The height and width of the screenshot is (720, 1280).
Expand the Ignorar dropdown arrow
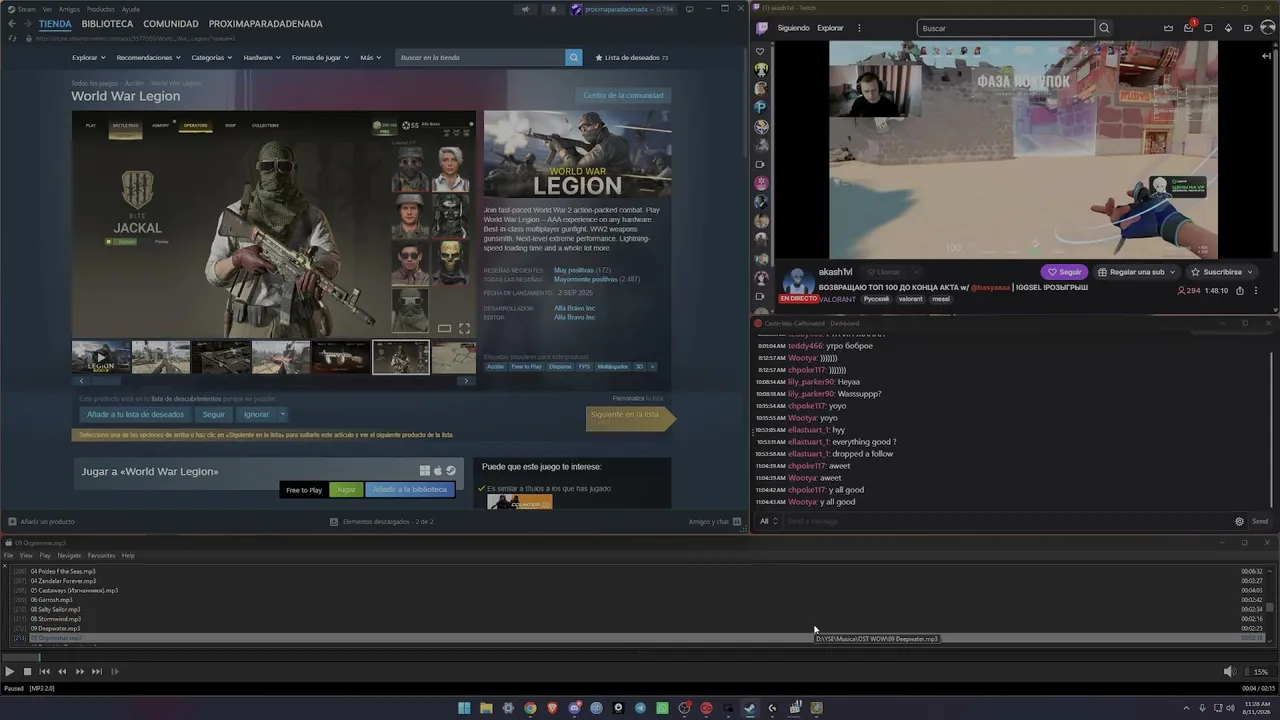point(283,414)
